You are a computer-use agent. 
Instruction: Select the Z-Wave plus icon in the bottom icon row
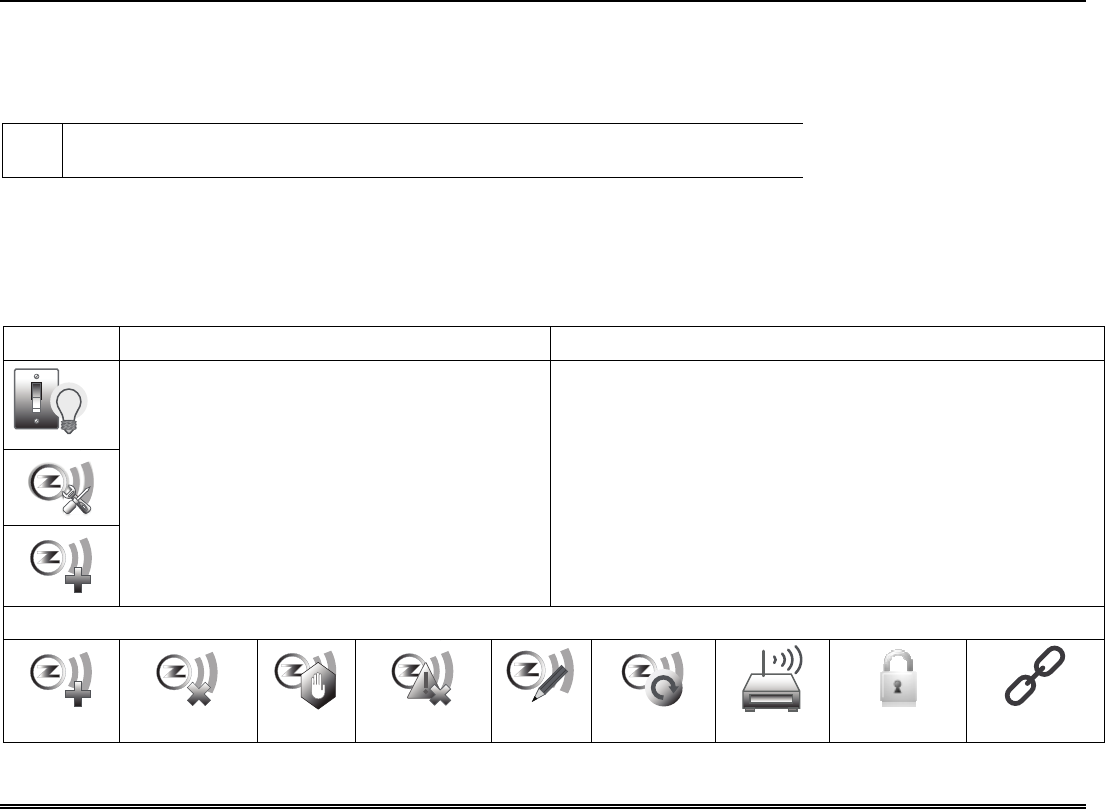61,679
